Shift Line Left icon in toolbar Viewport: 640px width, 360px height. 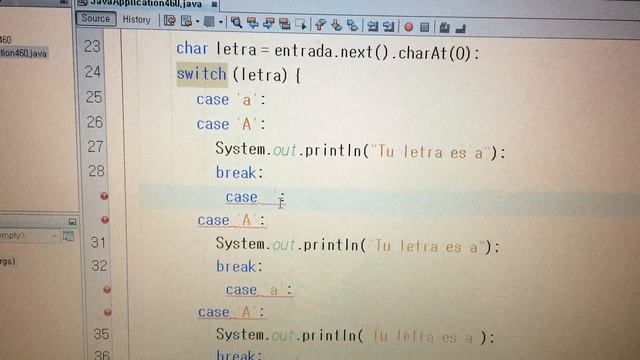[372, 26]
